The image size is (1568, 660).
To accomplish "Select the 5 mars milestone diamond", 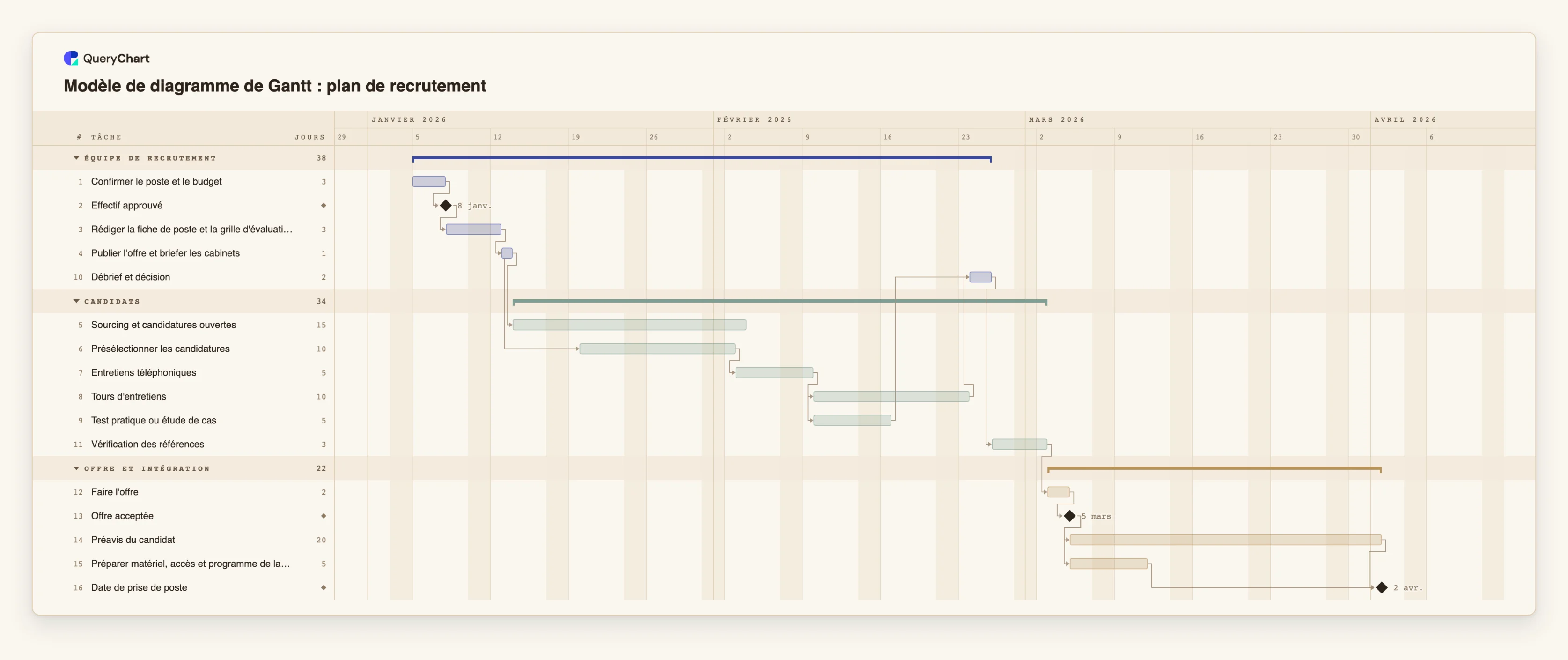I will tap(1069, 516).
